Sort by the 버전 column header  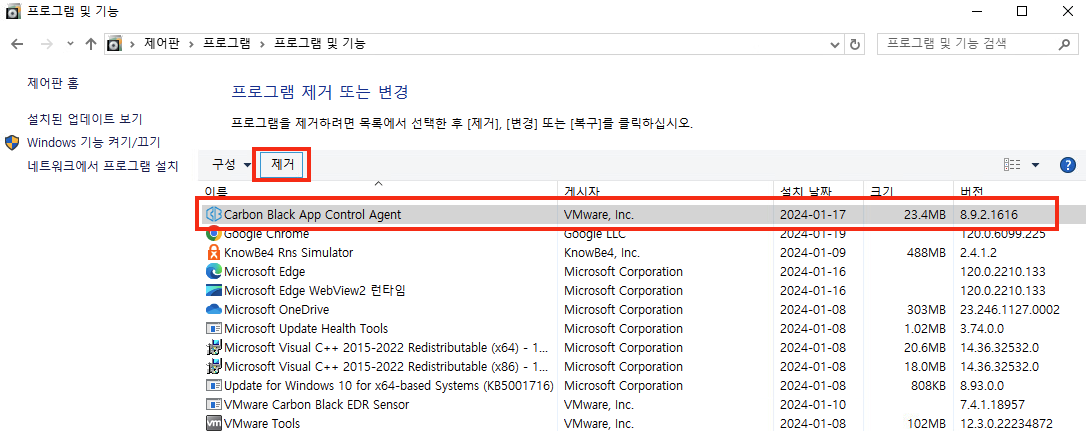pos(1018,191)
